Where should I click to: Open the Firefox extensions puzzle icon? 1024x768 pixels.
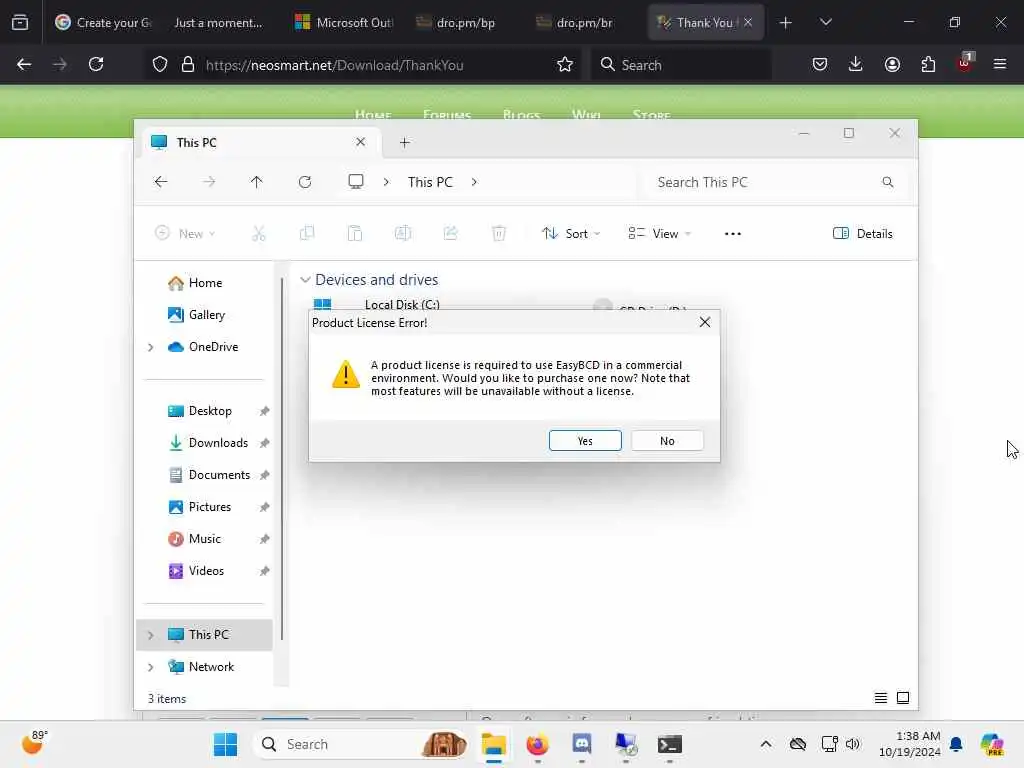[928, 64]
